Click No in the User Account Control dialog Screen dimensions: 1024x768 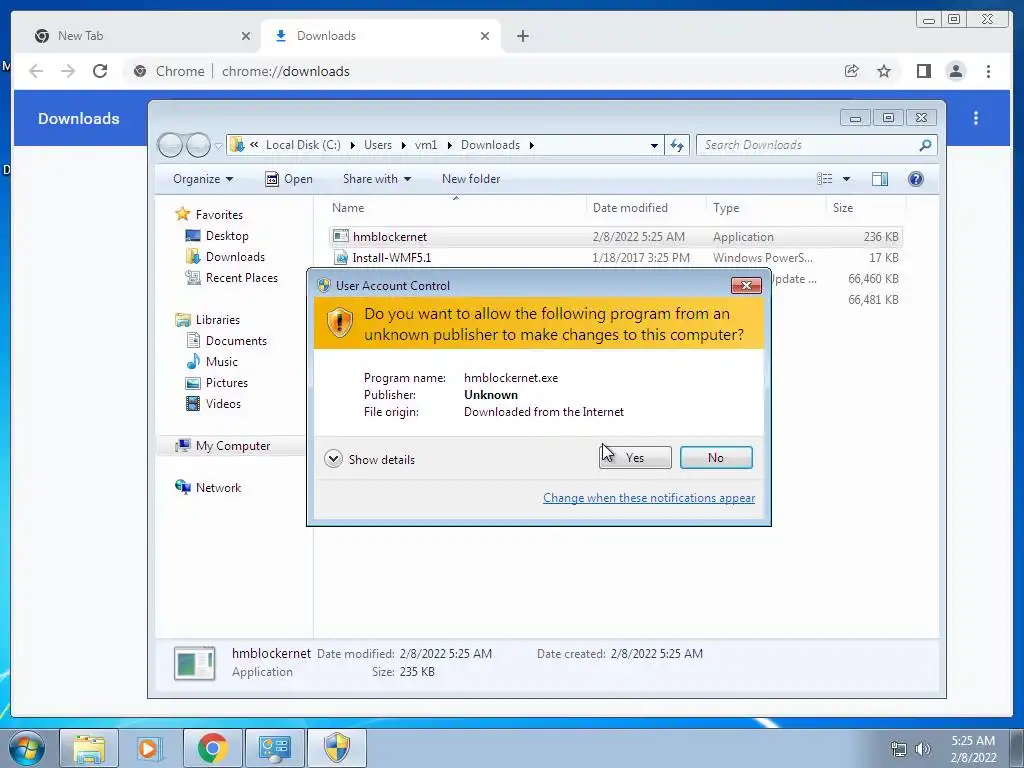click(x=716, y=458)
